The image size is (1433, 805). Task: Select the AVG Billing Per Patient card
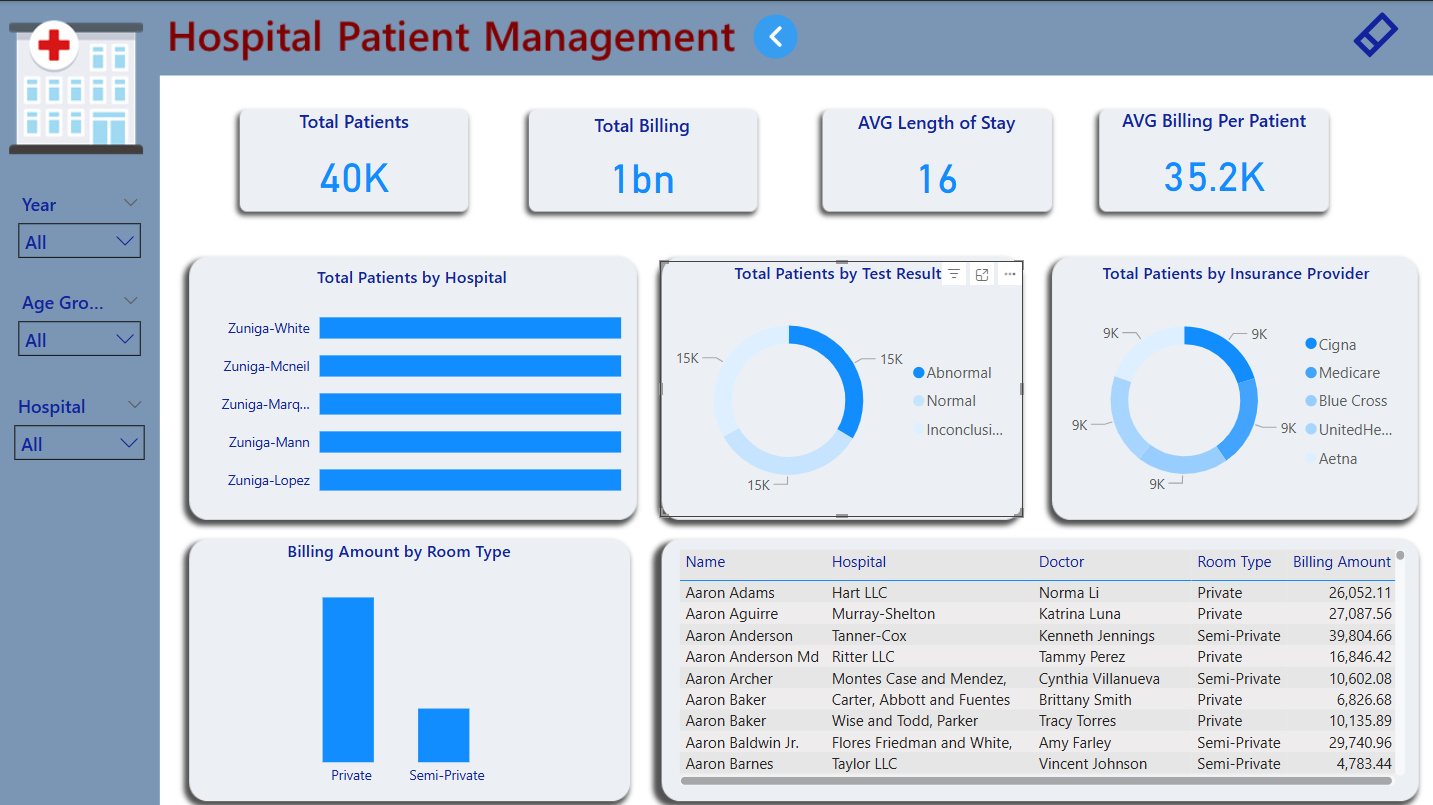[1214, 160]
